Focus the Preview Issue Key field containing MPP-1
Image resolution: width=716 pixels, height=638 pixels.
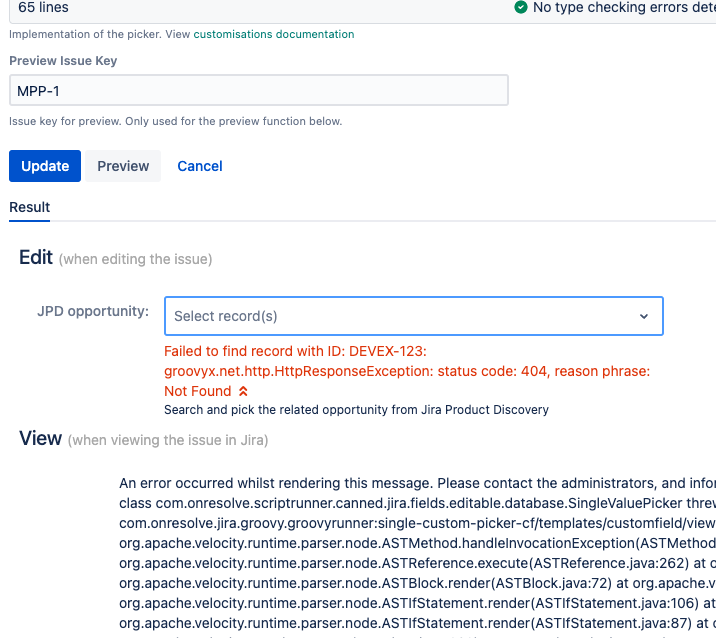(x=258, y=90)
